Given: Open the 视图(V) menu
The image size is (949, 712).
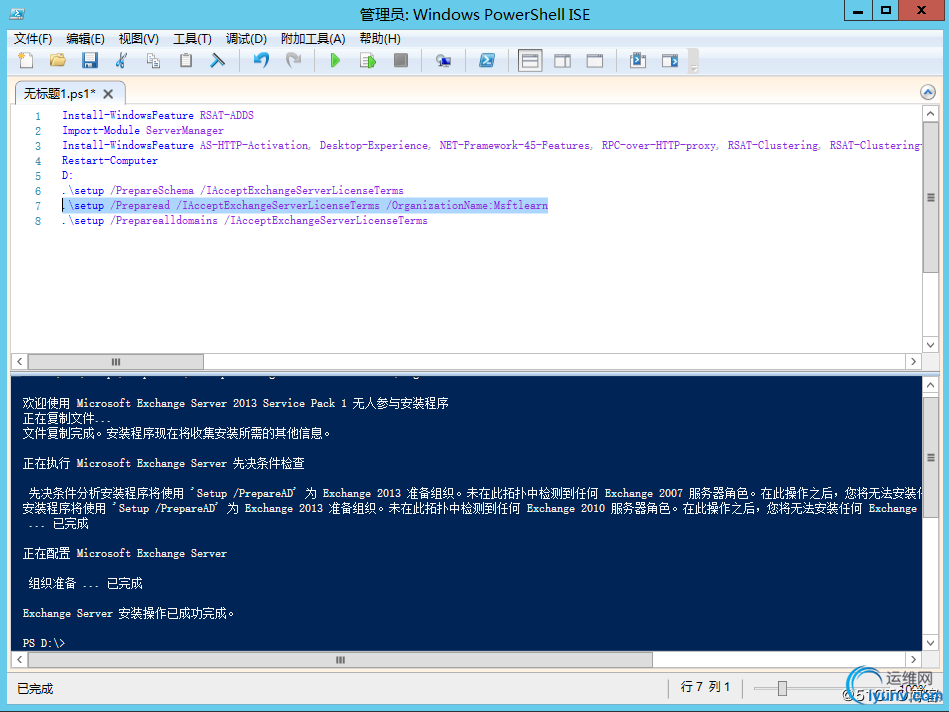Looking at the screenshot, I should (x=139, y=39).
